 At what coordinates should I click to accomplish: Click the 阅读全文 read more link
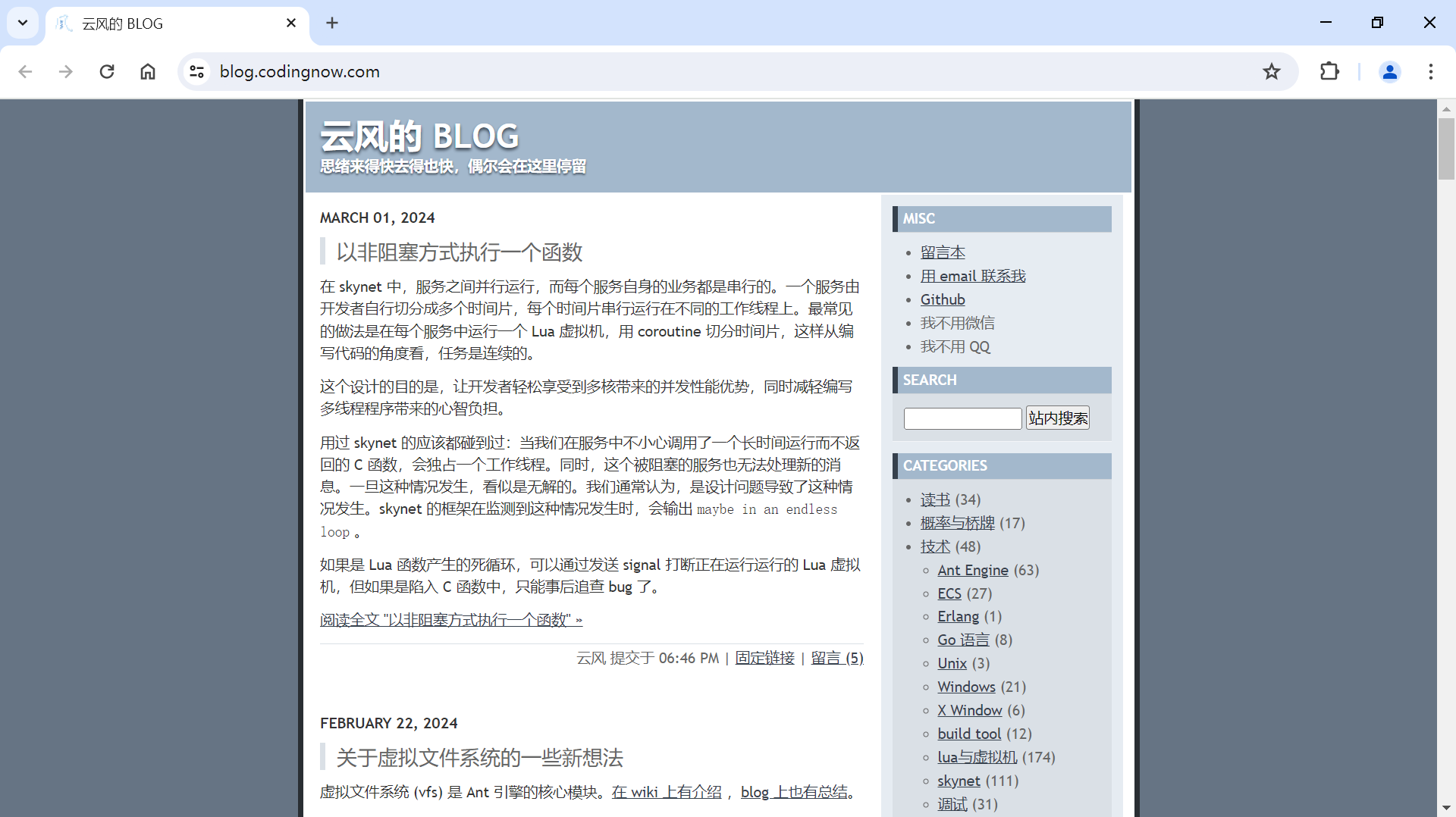451,620
